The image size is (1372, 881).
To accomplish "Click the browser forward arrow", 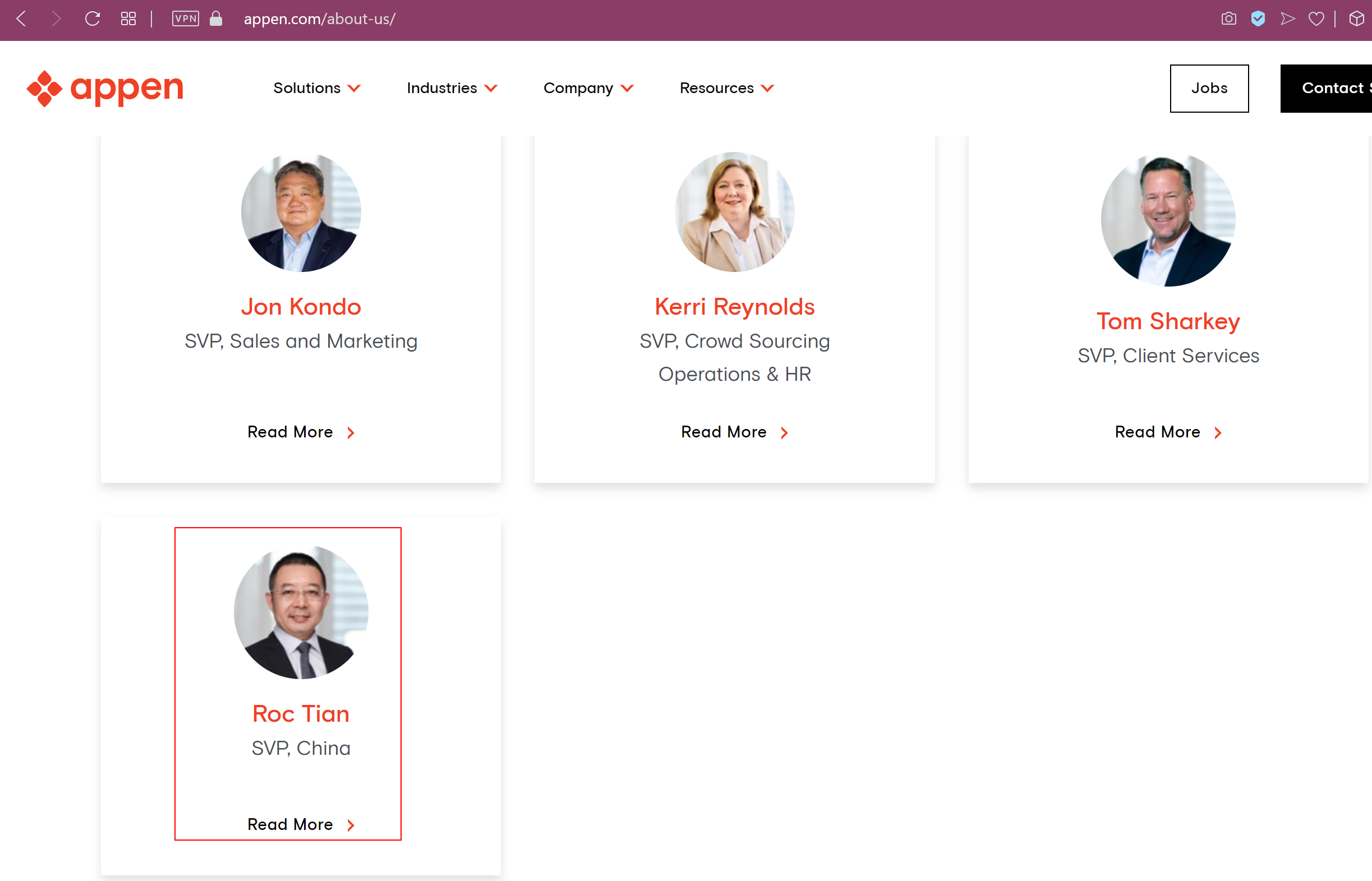I will pyautogui.click(x=56, y=19).
